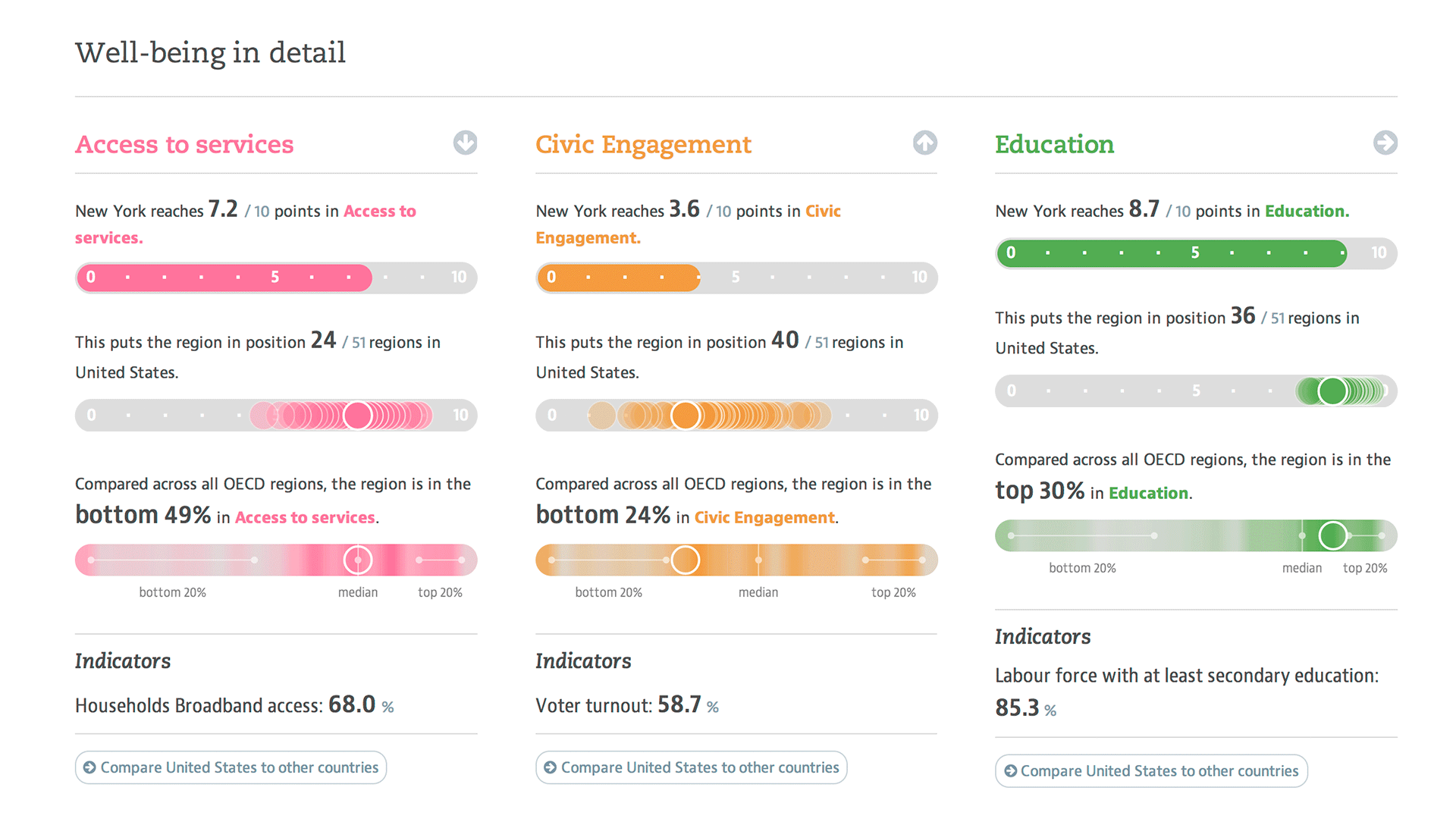The width and height of the screenshot is (1456, 819).
Task: Click the arrow icon in the Education compare button
Action: pyautogui.click(x=1010, y=771)
